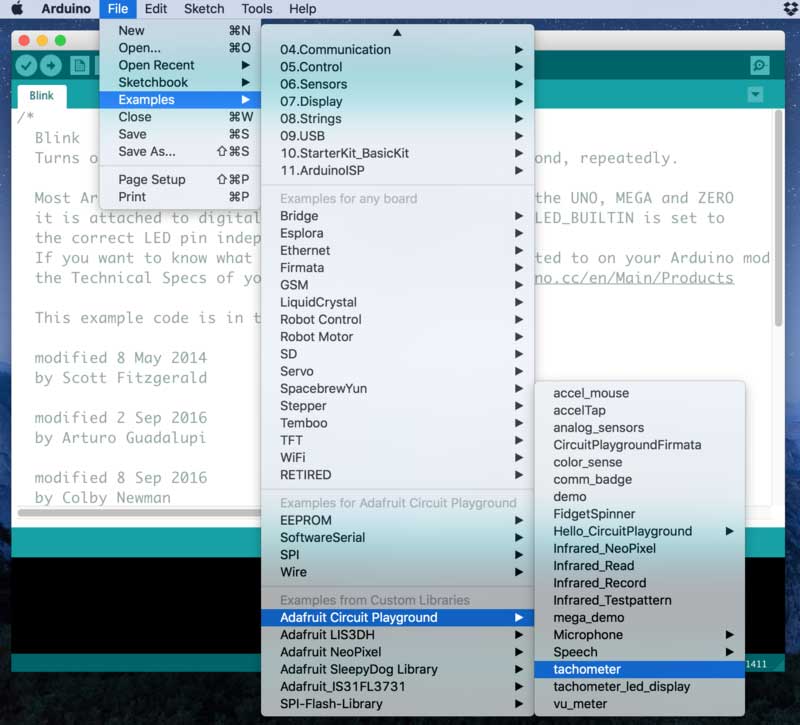This screenshot has width=800, height=725.
Task: Choose Page Setup from File menu
Action: point(152,179)
